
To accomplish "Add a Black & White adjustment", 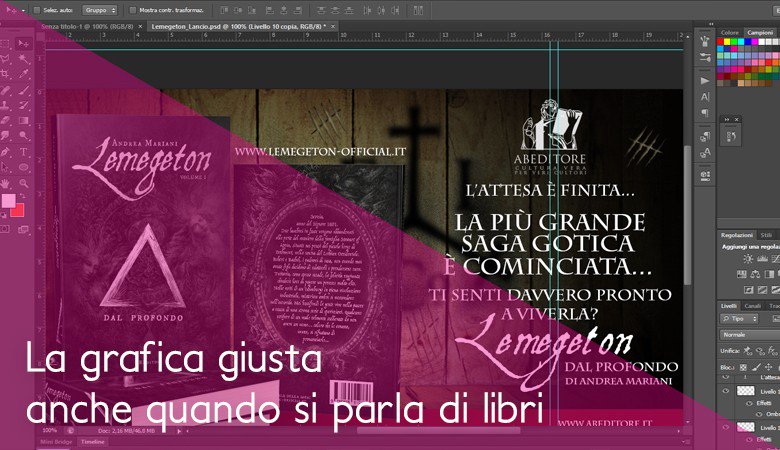I will pos(769,274).
